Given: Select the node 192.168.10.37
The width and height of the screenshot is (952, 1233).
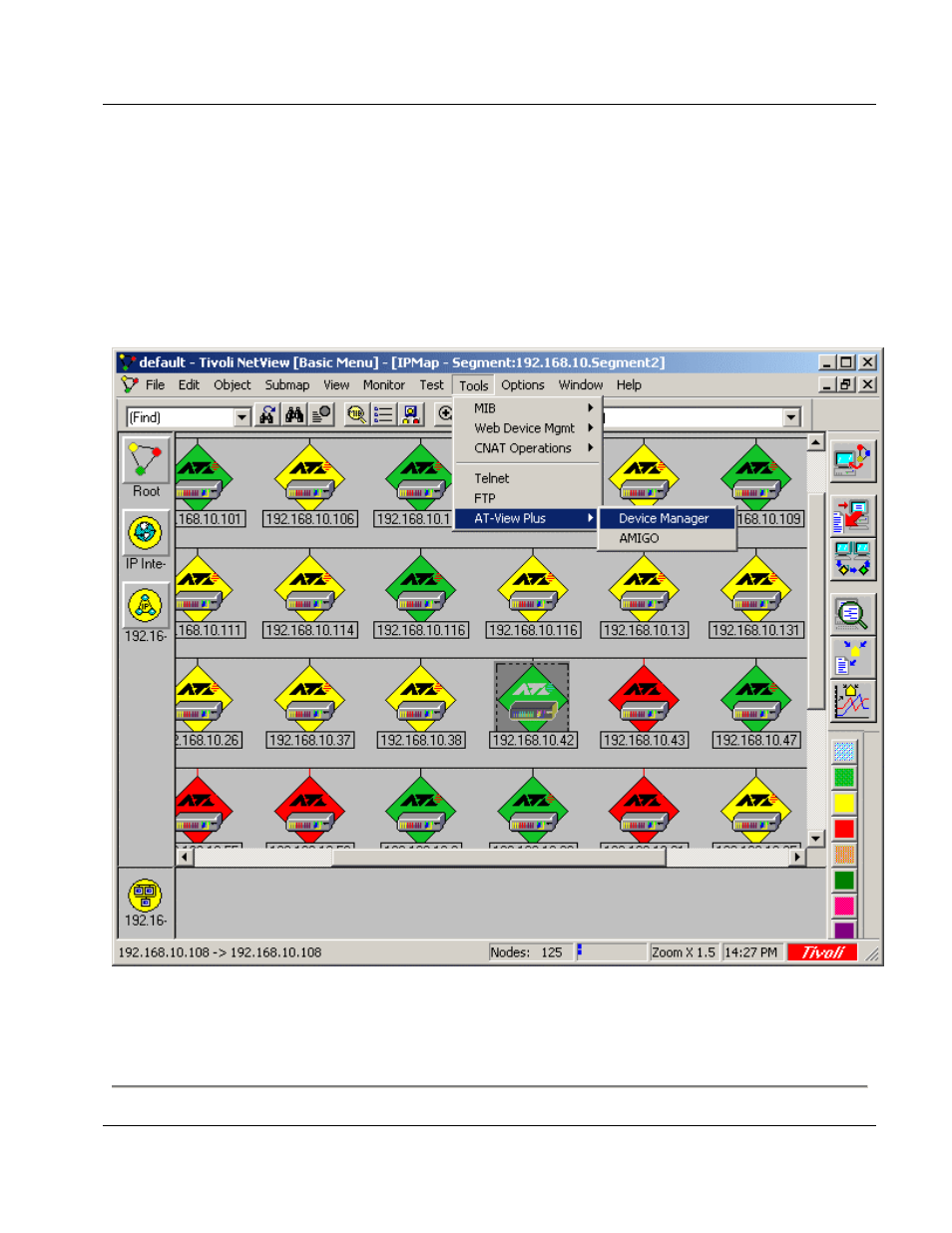Looking at the screenshot, I should point(310,706).
